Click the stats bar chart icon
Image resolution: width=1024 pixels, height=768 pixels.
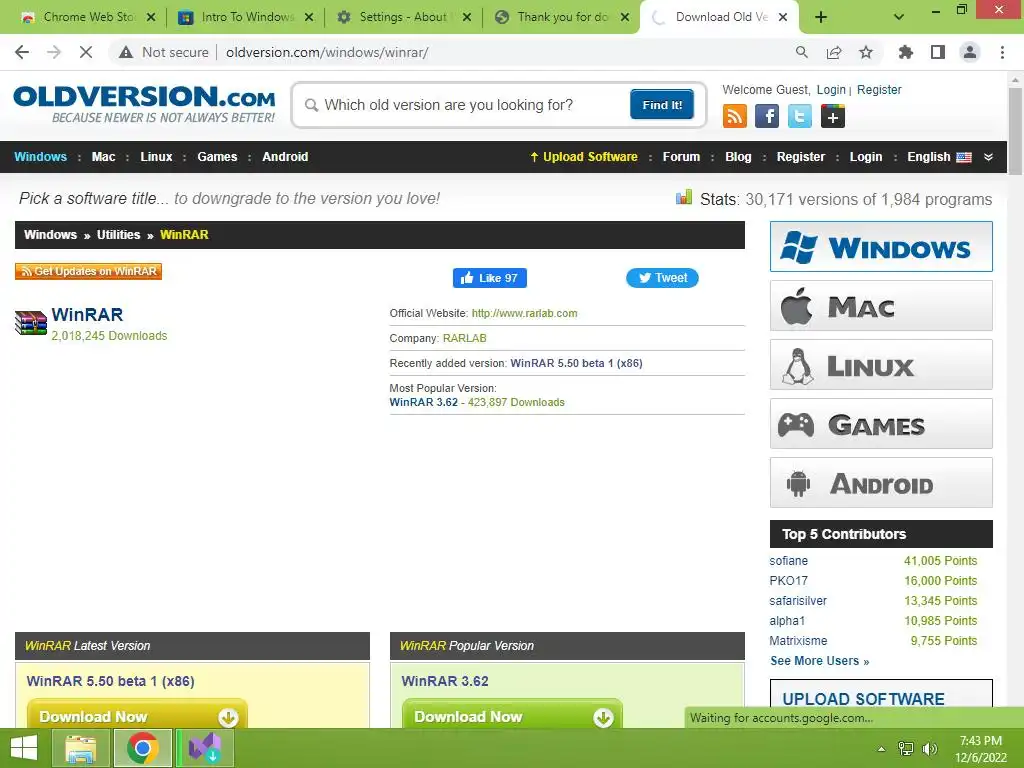click(684, 197)
